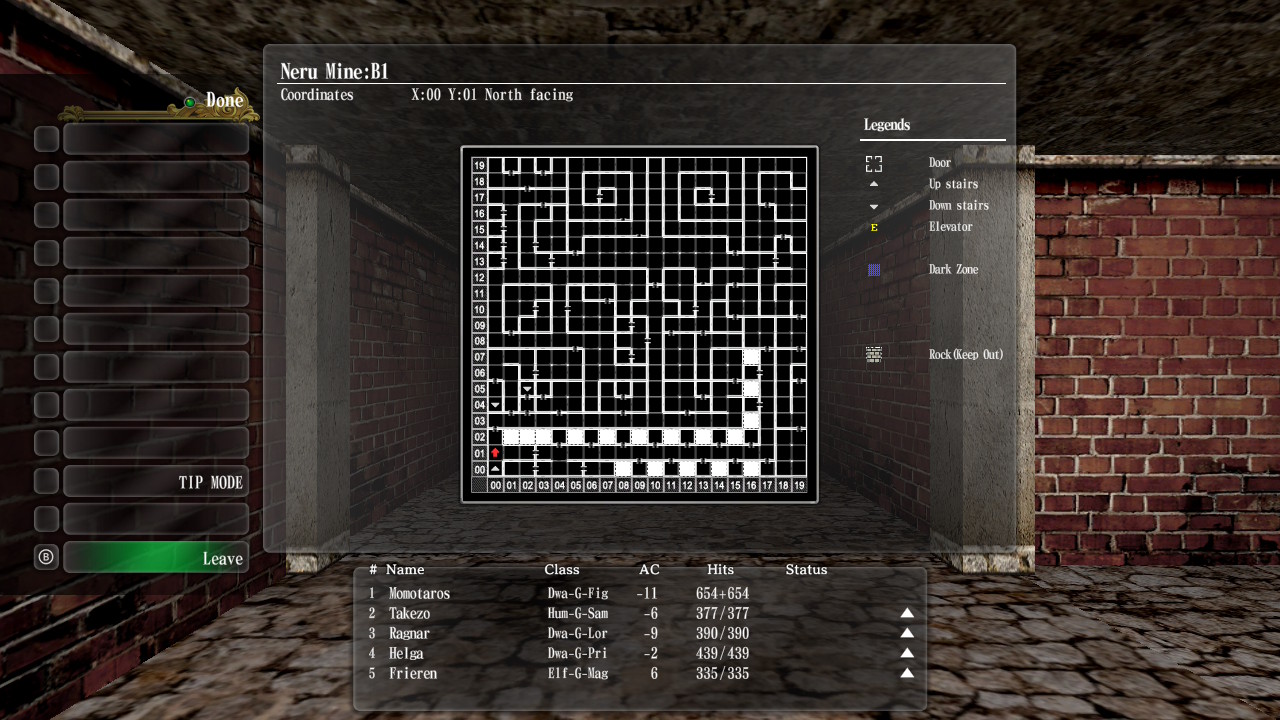This screenshot has width=1280, height=720.
Task: Click the green Leave button
Action: [x=156, y=558]
